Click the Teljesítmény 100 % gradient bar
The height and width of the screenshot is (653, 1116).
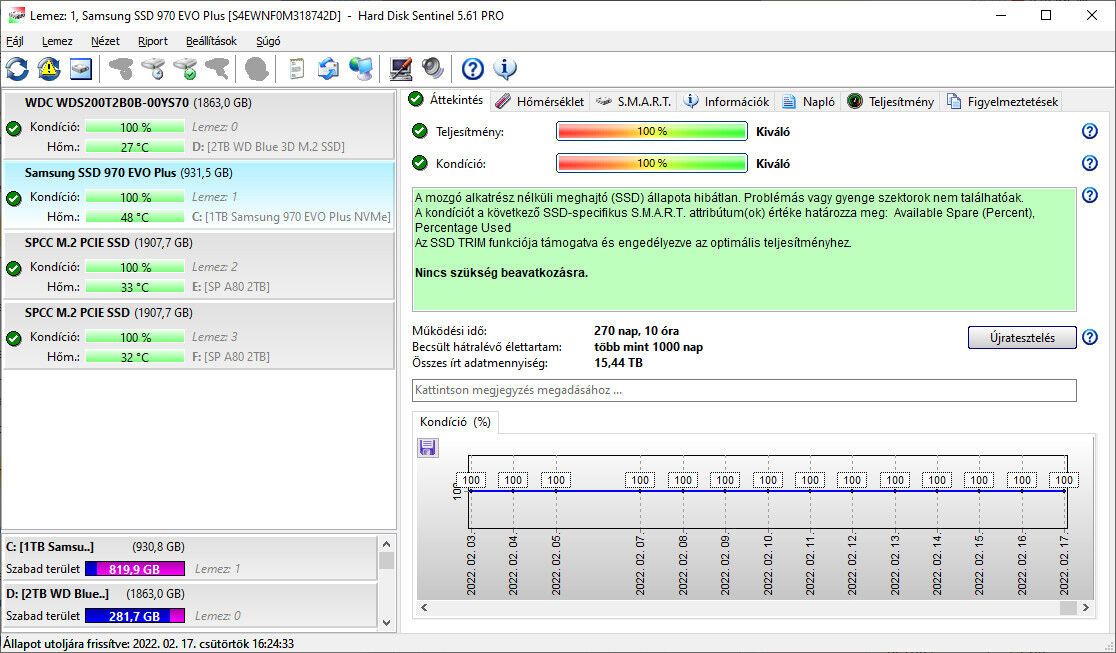[651, 132]
